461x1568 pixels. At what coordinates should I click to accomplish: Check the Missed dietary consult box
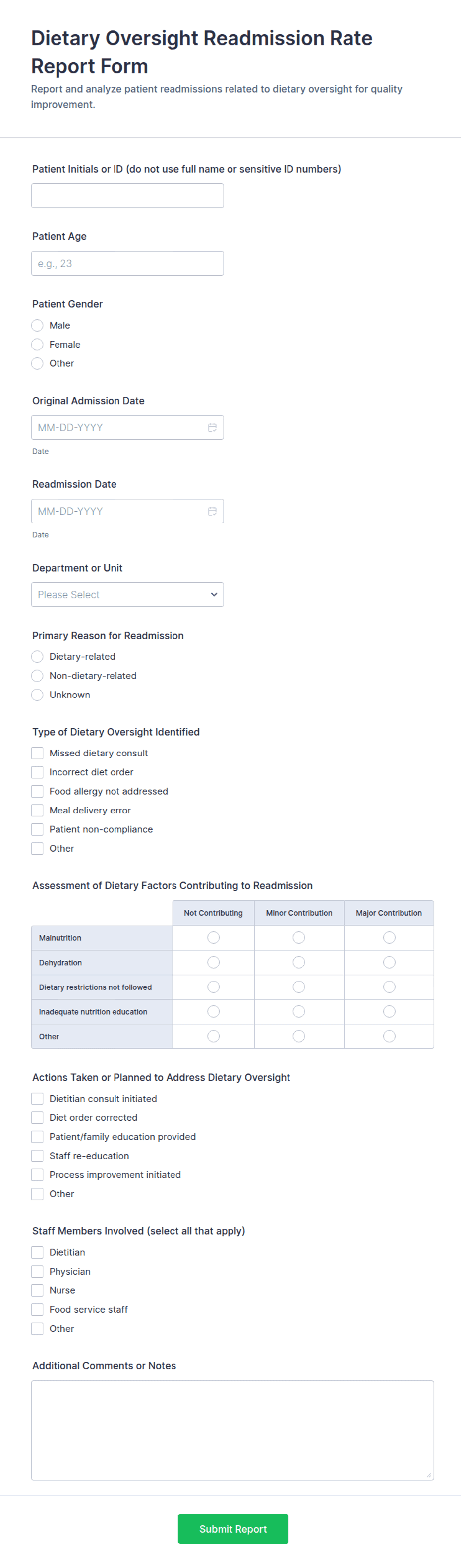(37, 753)
